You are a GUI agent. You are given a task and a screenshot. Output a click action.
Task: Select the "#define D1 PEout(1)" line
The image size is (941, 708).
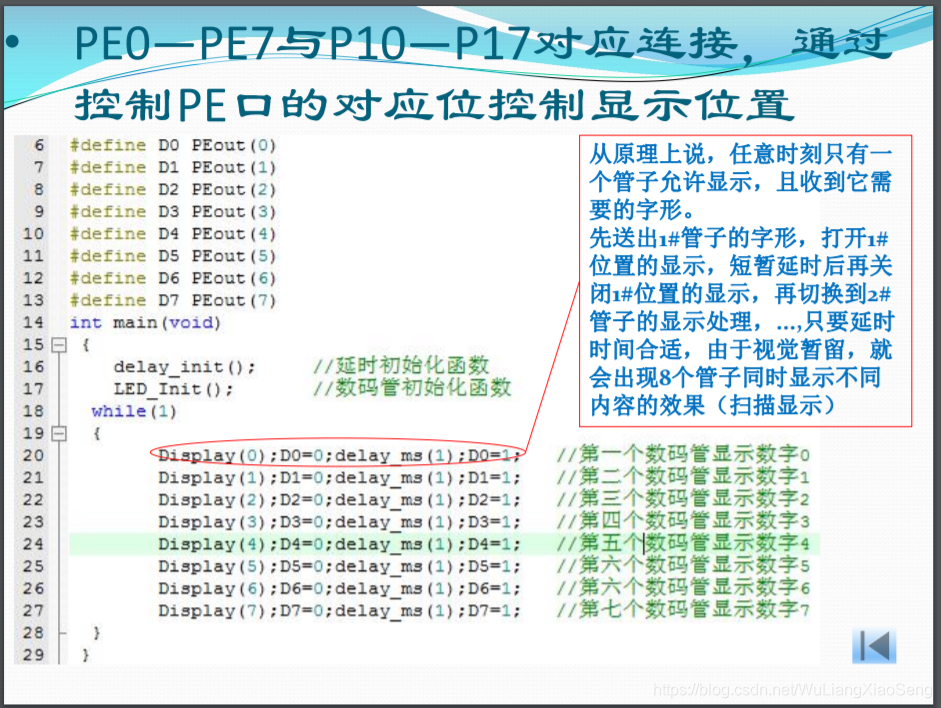click(x=173, y=167)
